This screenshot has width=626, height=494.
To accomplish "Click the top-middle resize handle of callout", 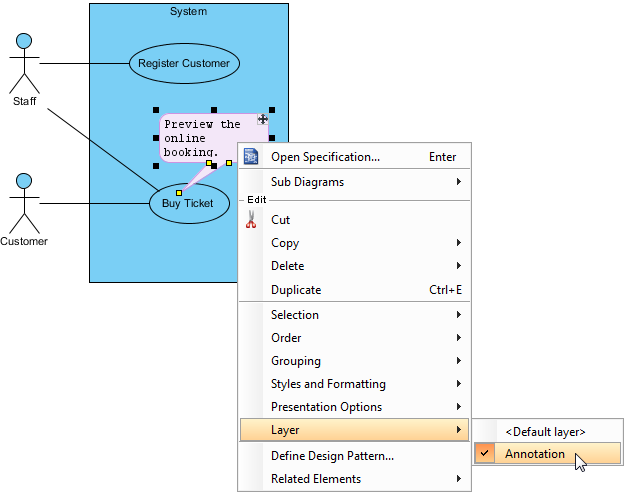I will [x=214, y=110].
